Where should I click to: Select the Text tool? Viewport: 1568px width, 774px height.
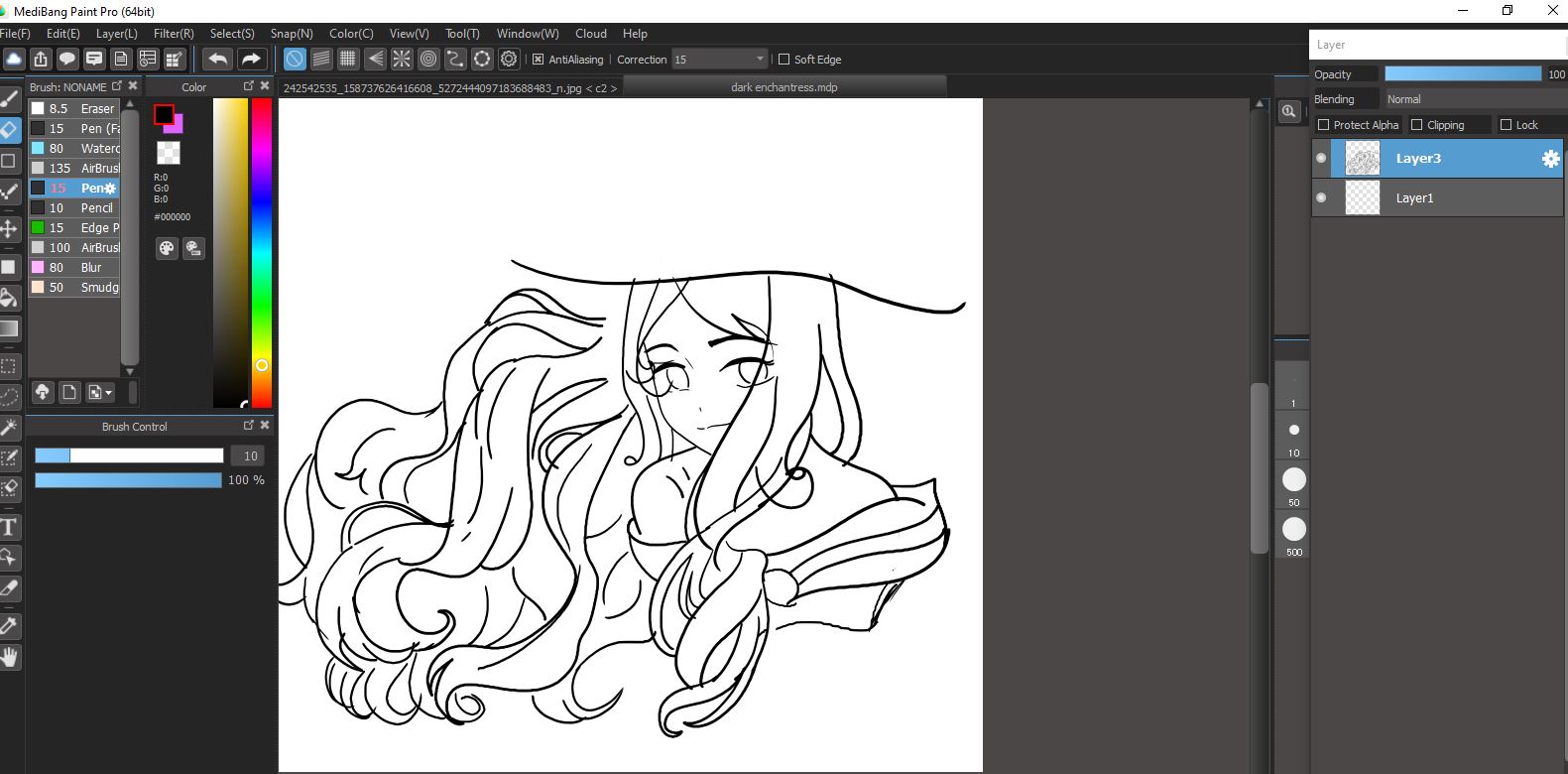pos(9,527)
